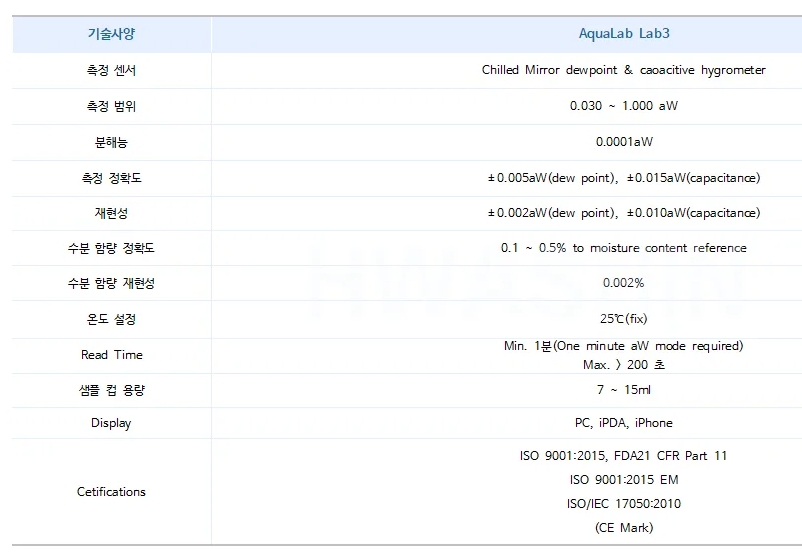This screenshot has height=558, width=802.
Task: Select the '수분 함량 재현성' row label
Action: tap(112, 283)
